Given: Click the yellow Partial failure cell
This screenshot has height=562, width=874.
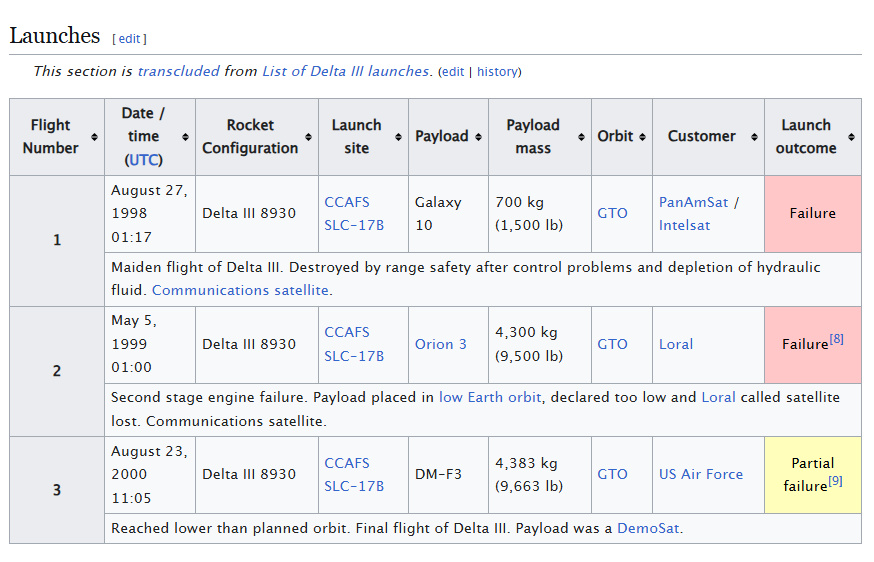Looking at the screenshot, I should tap(813, 474).
